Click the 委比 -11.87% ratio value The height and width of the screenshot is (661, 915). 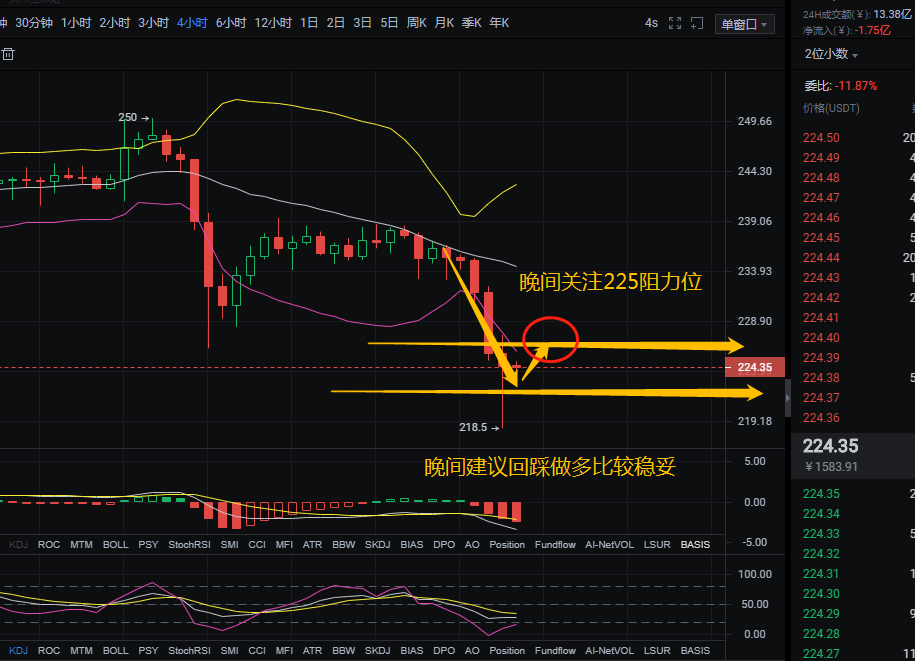click(x=856, y=86)
